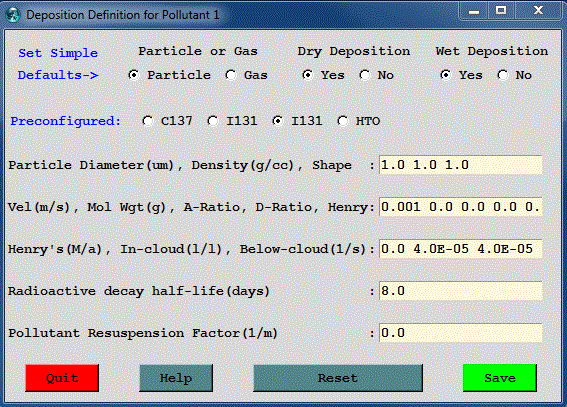Click the Reset button
567x407 pixels.
(x=338, y=378)
